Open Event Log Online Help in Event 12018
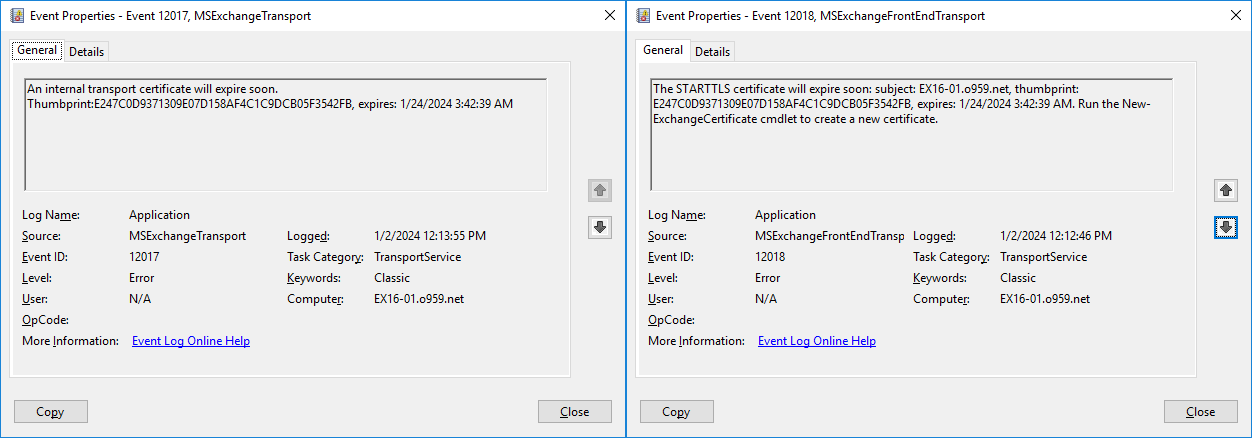Image resolution: width=1253 pixels, height=438 pixels. (x=817, y=341)
